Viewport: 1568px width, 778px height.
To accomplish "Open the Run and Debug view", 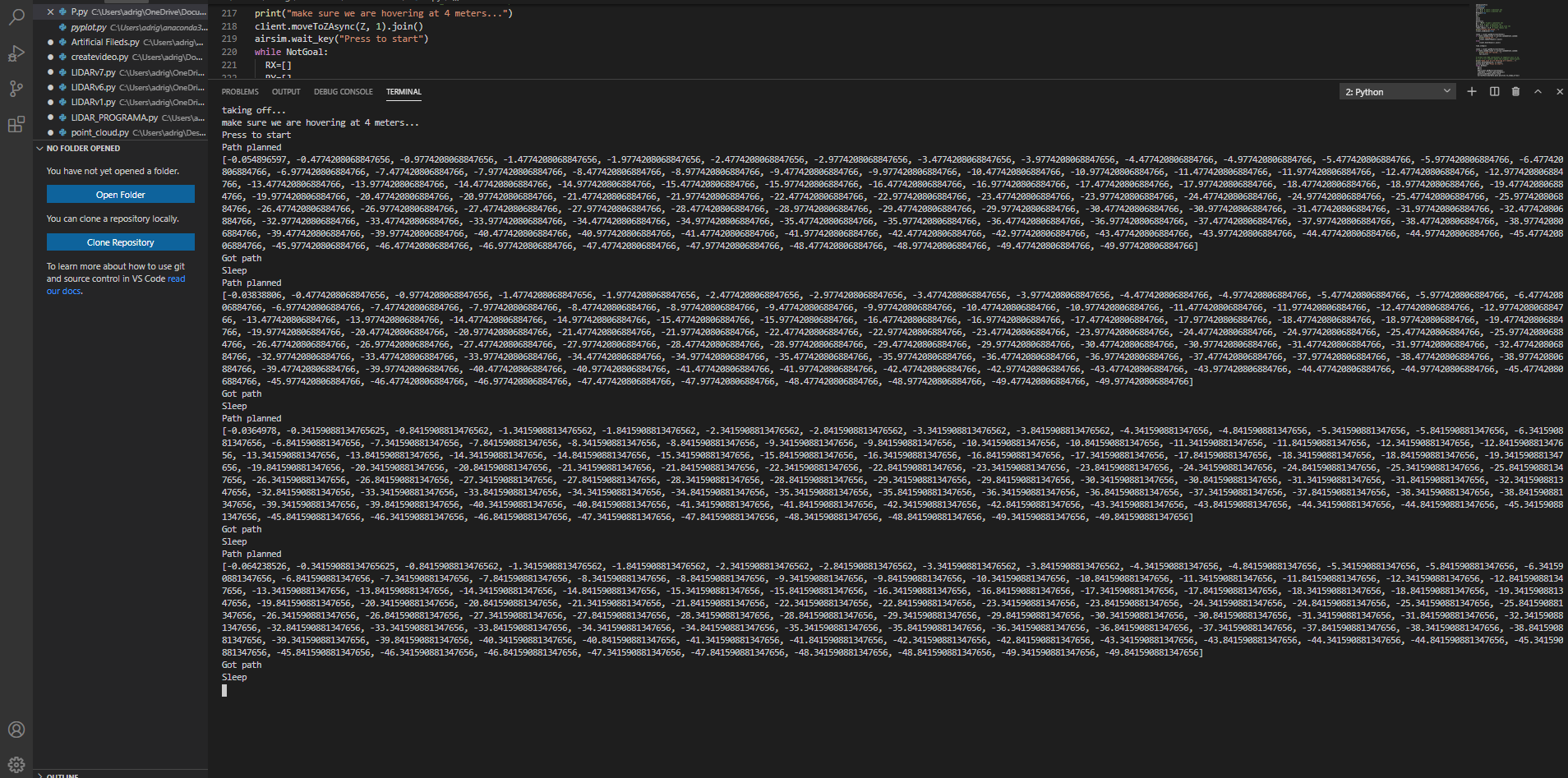I will point(16,53).
